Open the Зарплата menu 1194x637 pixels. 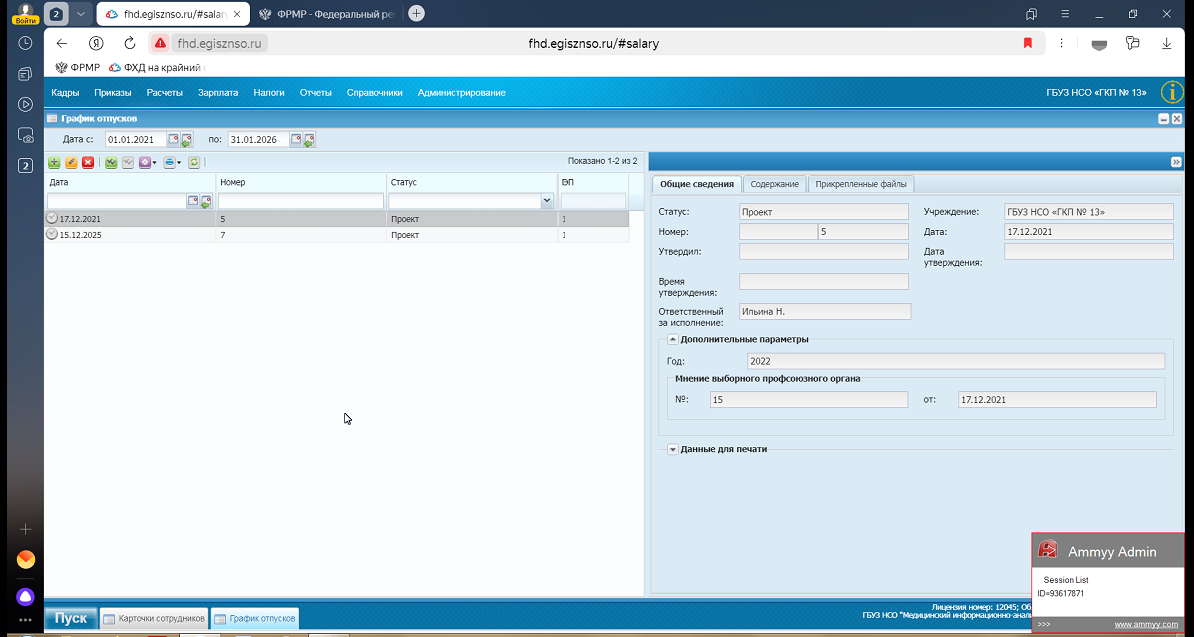point(218,93)
